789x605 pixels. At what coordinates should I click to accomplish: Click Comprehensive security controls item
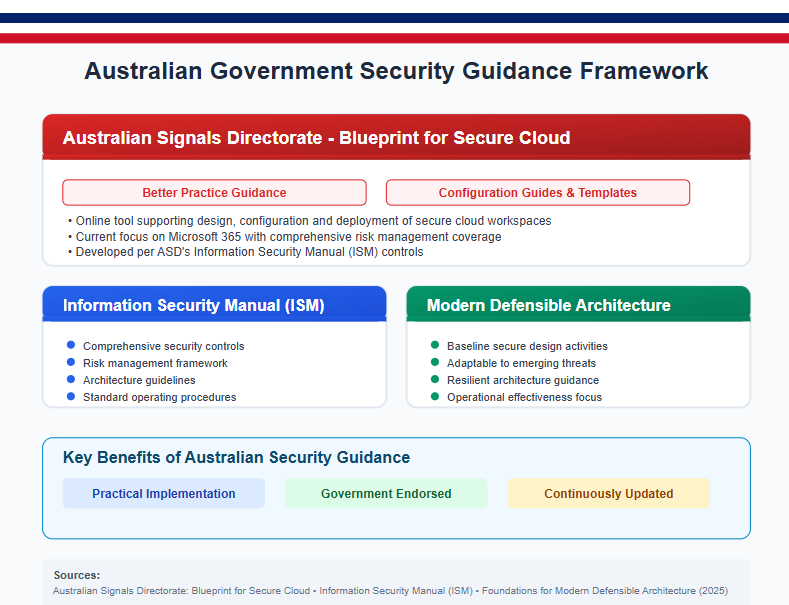point(164,346)
